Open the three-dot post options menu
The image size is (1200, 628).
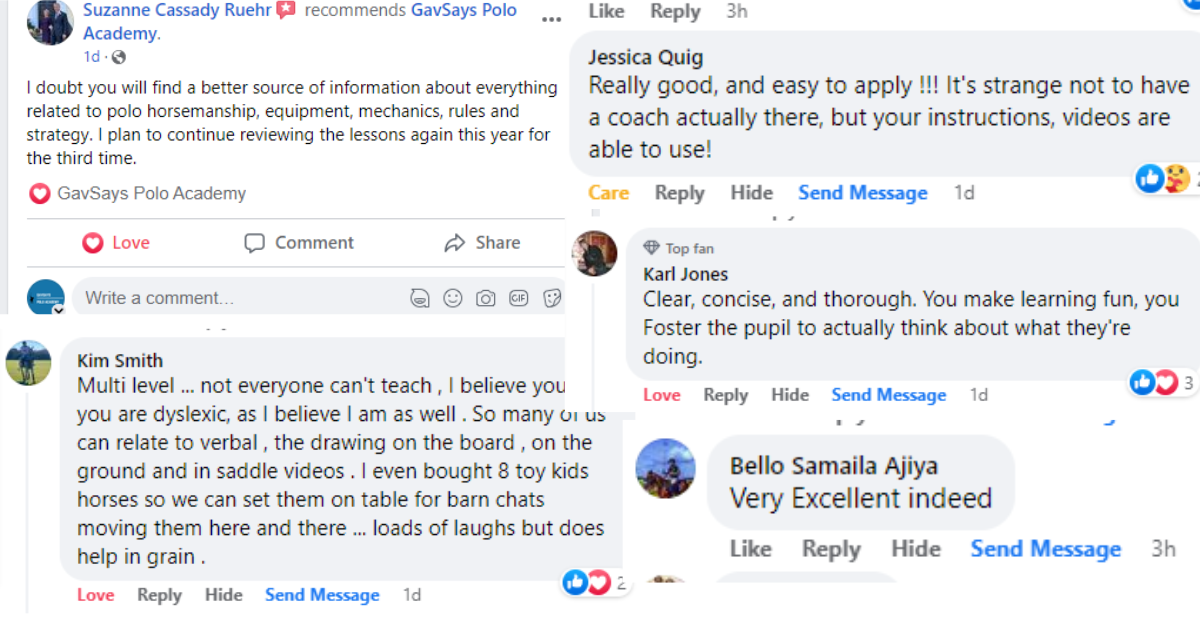(x=551, y=18)
